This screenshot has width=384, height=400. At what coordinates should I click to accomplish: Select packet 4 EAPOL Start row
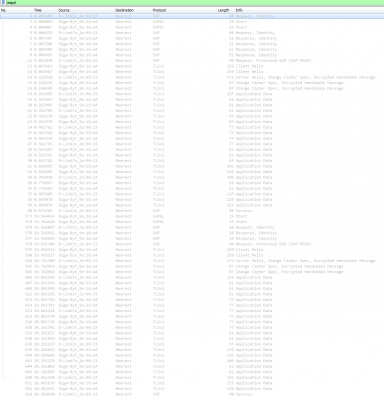click(x=192, y=27)
